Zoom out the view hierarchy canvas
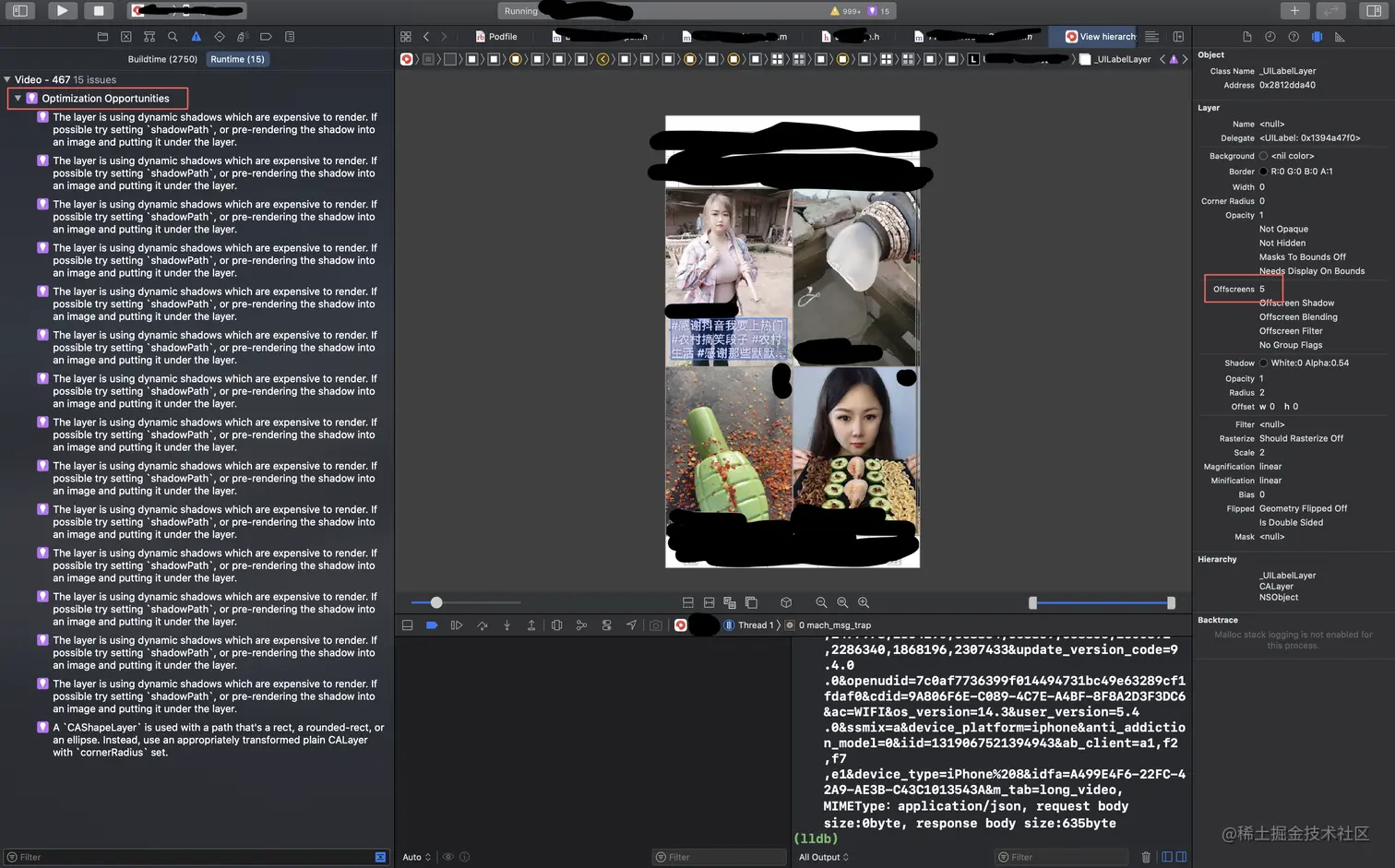 click(821, 602)
